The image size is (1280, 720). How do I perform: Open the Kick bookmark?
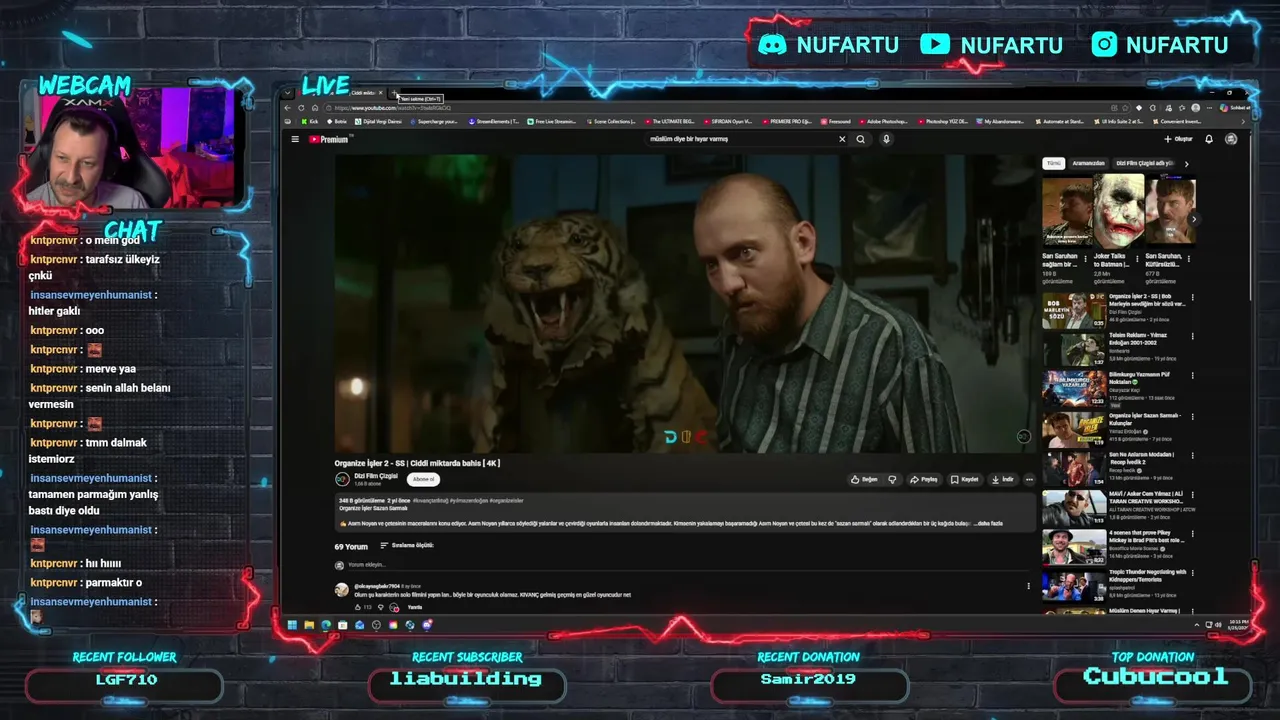pyautogui.click(x=310, y=121)
